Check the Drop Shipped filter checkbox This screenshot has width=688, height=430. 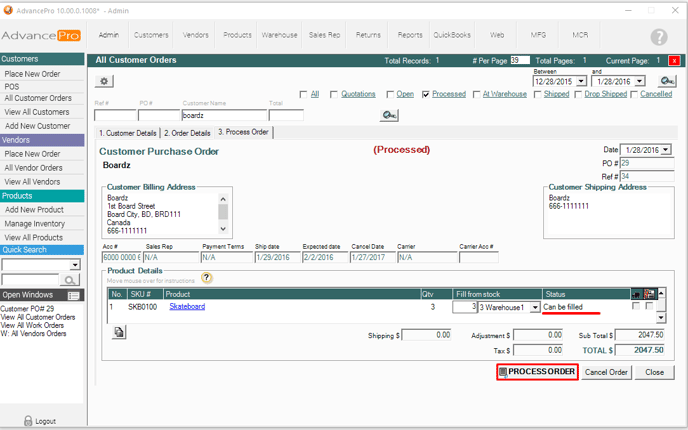pyautogui.click(x=579, y=94)
